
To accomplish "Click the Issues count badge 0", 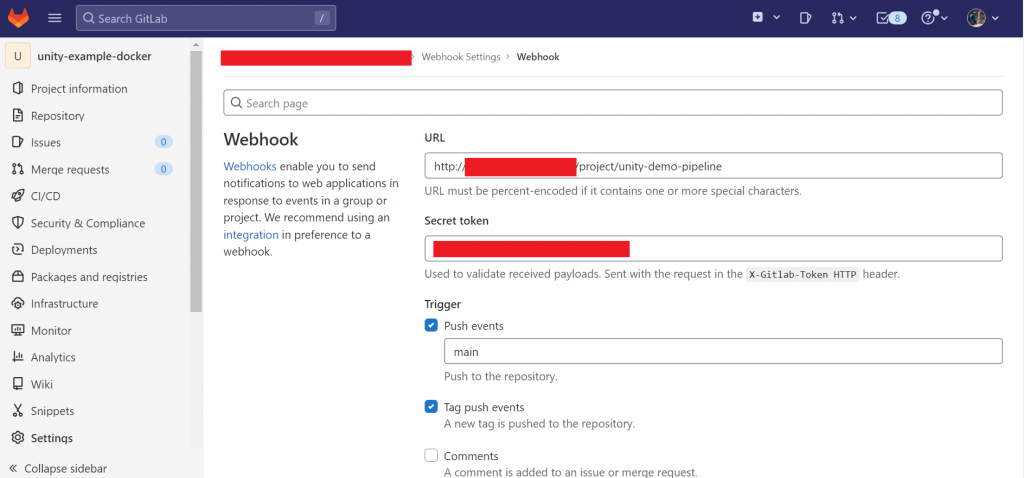I will pos(163,142).
